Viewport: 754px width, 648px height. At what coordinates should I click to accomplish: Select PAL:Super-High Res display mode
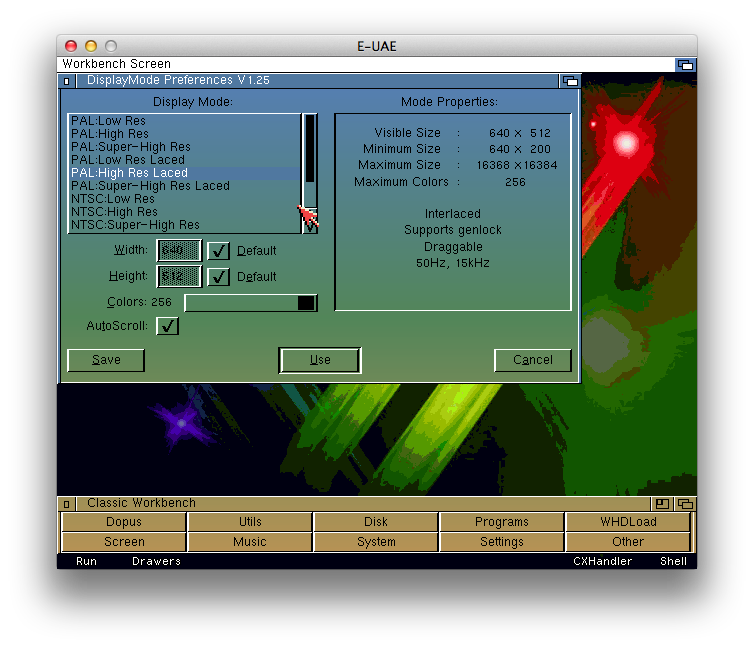coord(185,147)
